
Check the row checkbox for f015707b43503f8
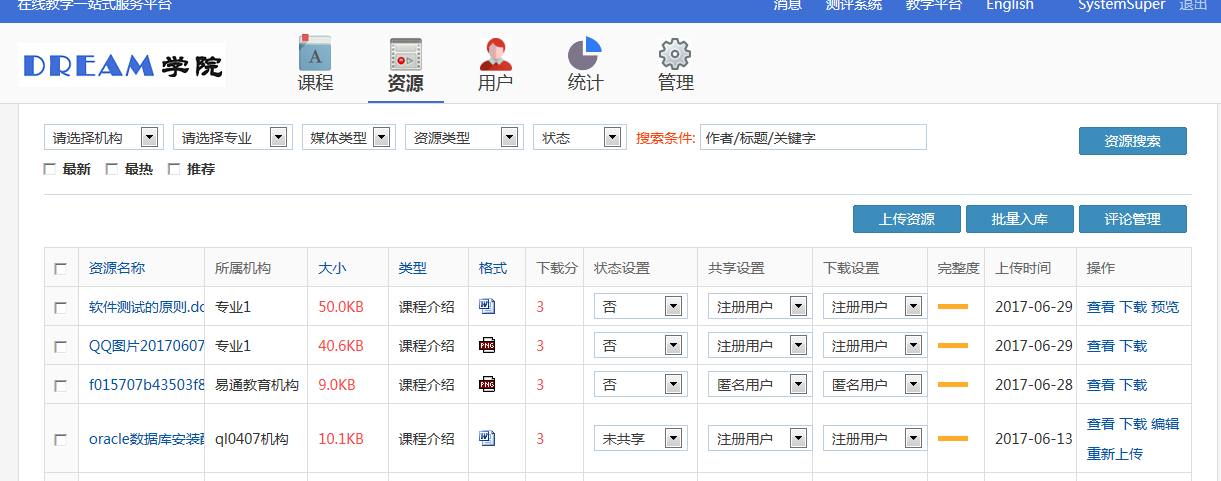coord(60,385)
